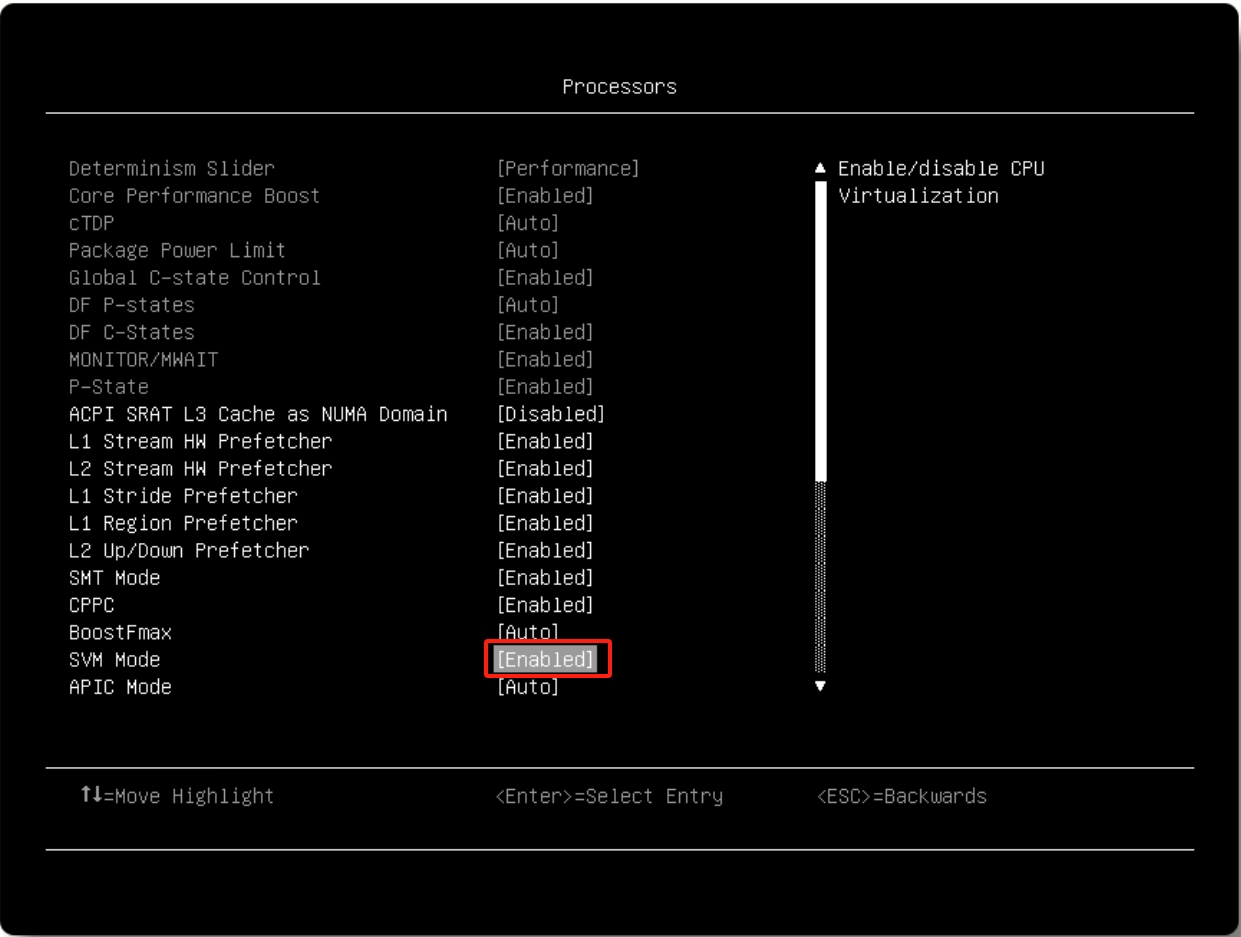Open ACPI SRAT L3 Cache Disabled options

pos(551,414)
